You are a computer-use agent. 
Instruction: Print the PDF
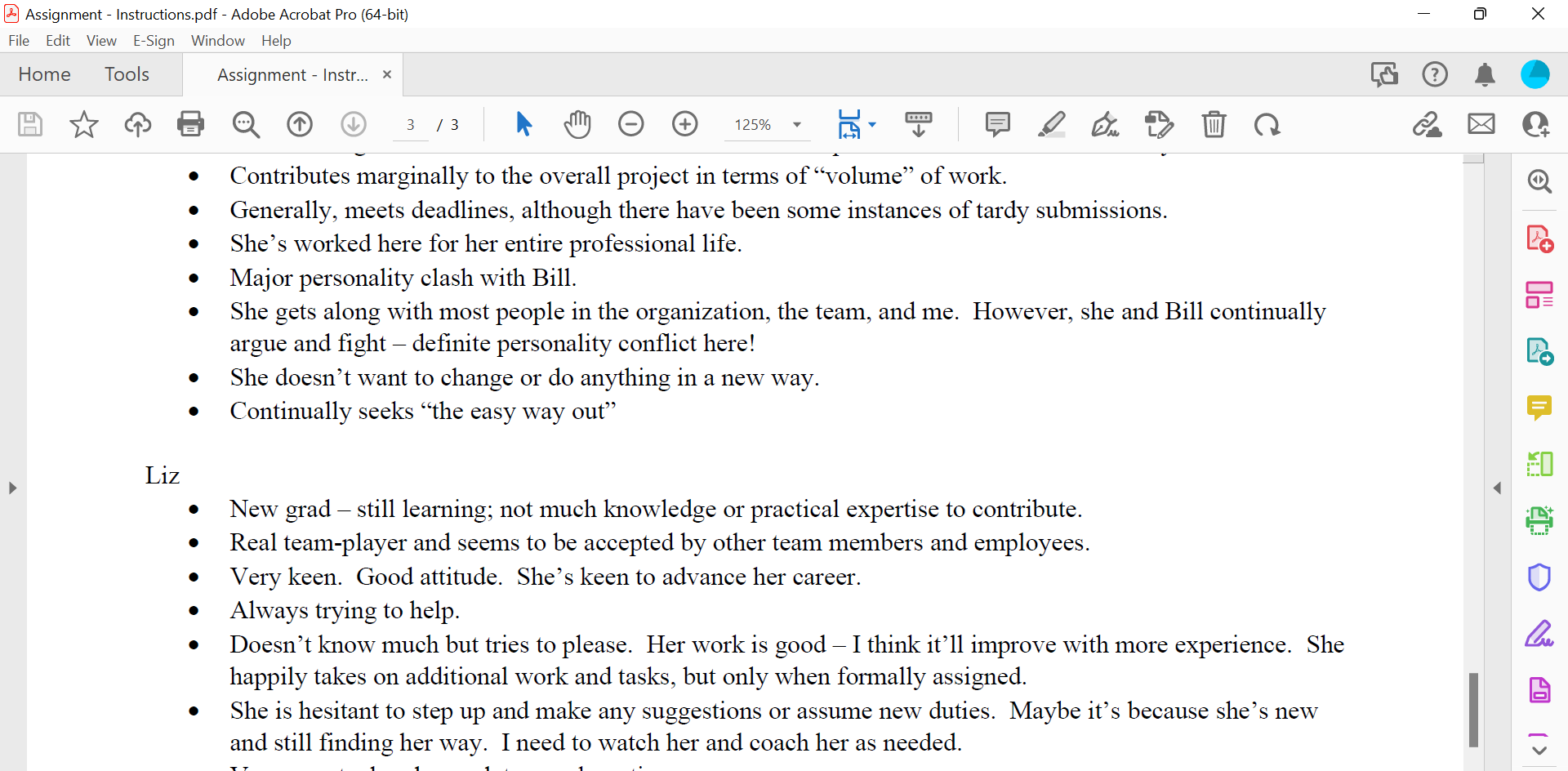tap(189, 124)
